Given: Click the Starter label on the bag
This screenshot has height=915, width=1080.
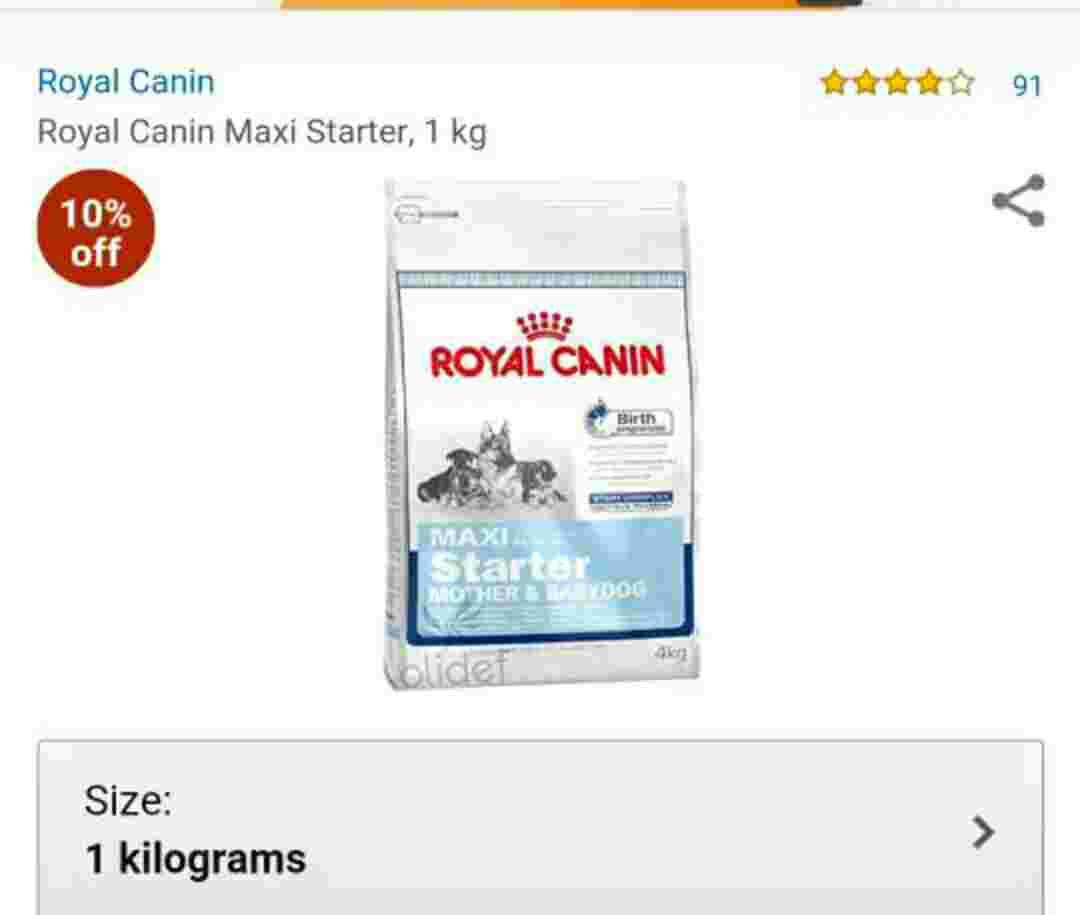Looking at the screenshot, I should pyautogui.click(x=509, y=568).
